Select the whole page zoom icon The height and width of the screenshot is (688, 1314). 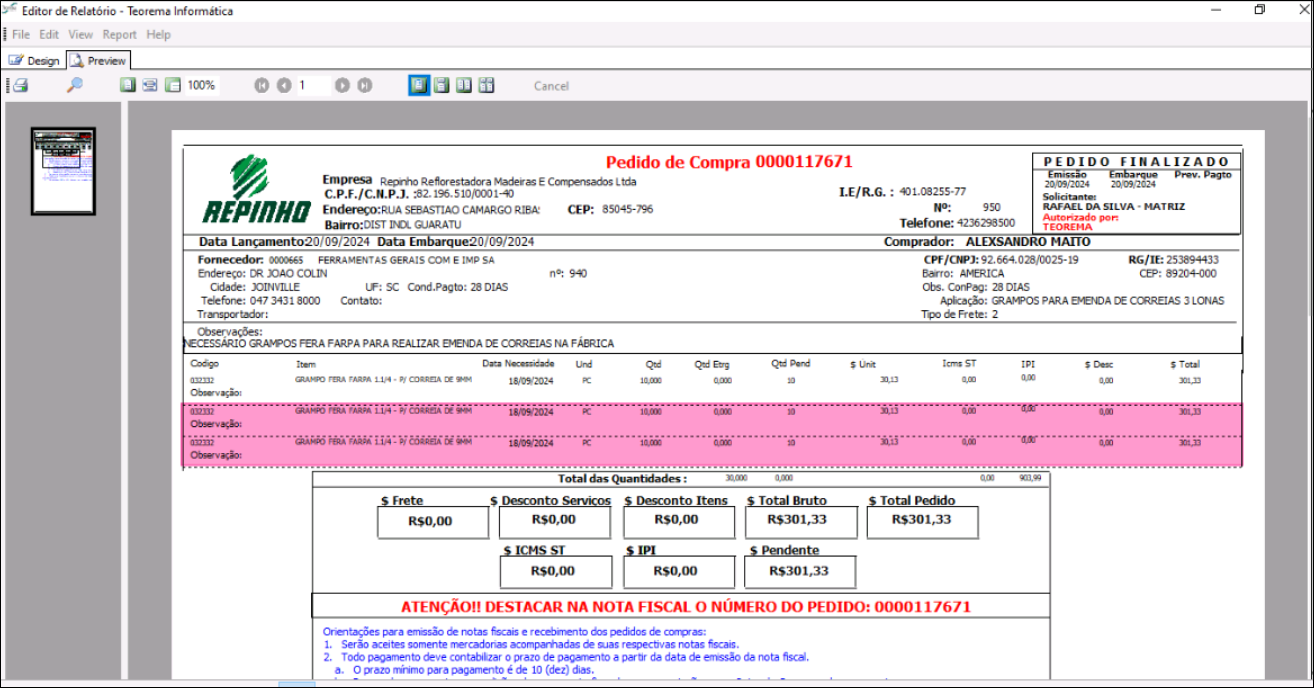[x=127, y=86]
